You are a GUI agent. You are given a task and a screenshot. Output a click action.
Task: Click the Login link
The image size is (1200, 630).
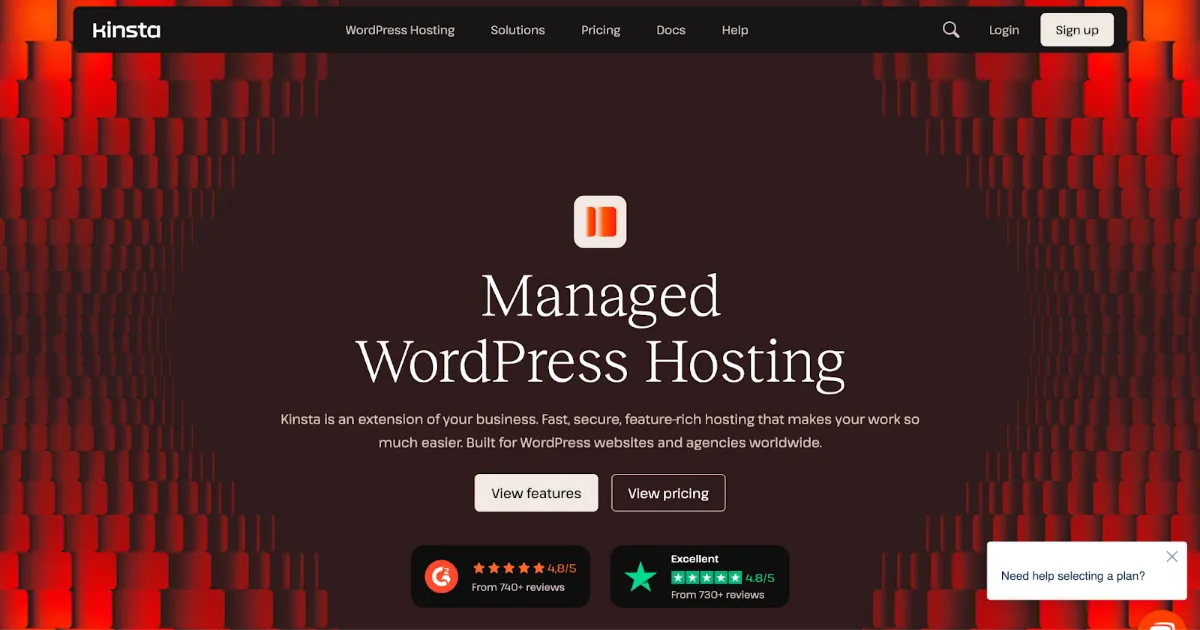tap(1004, 30)
